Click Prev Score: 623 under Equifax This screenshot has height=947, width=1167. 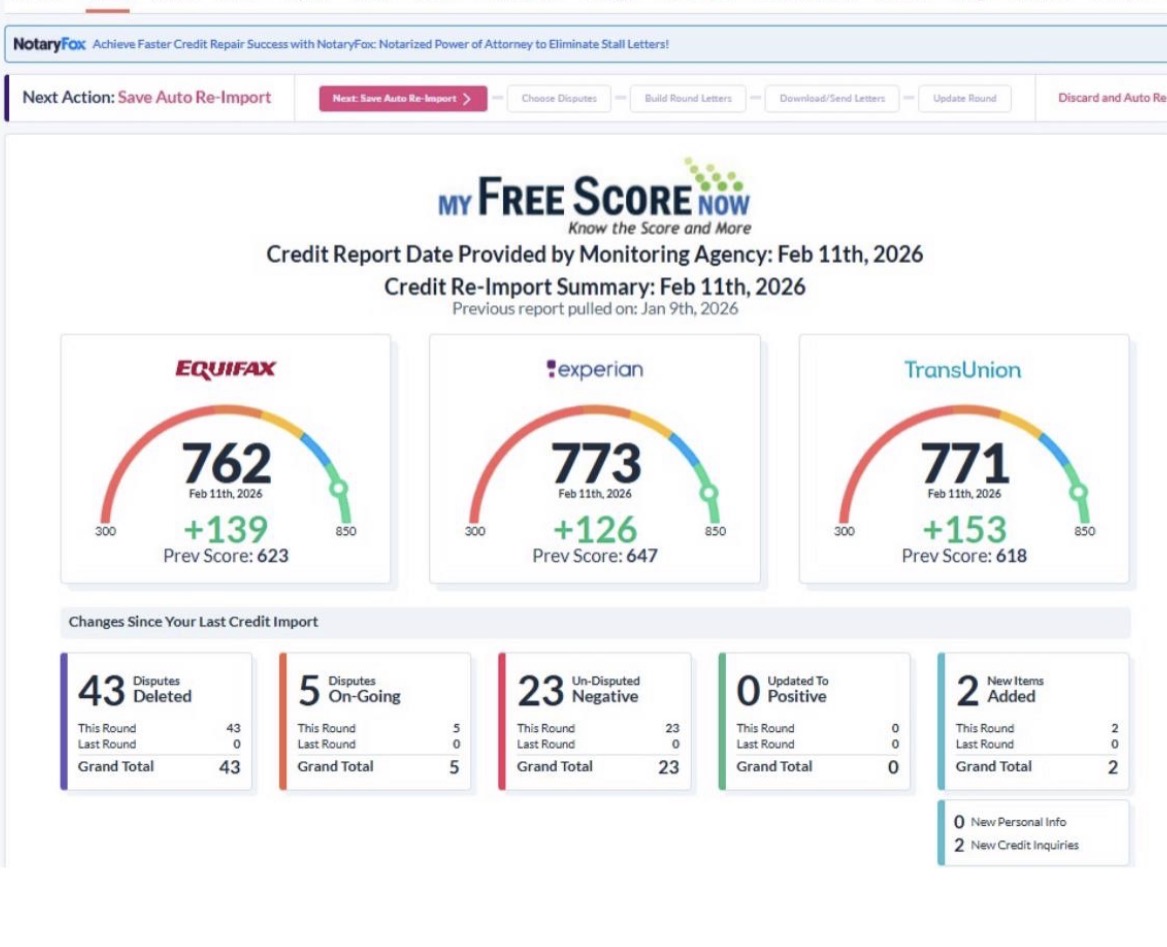pyautogui.click(x=226, y=555)
